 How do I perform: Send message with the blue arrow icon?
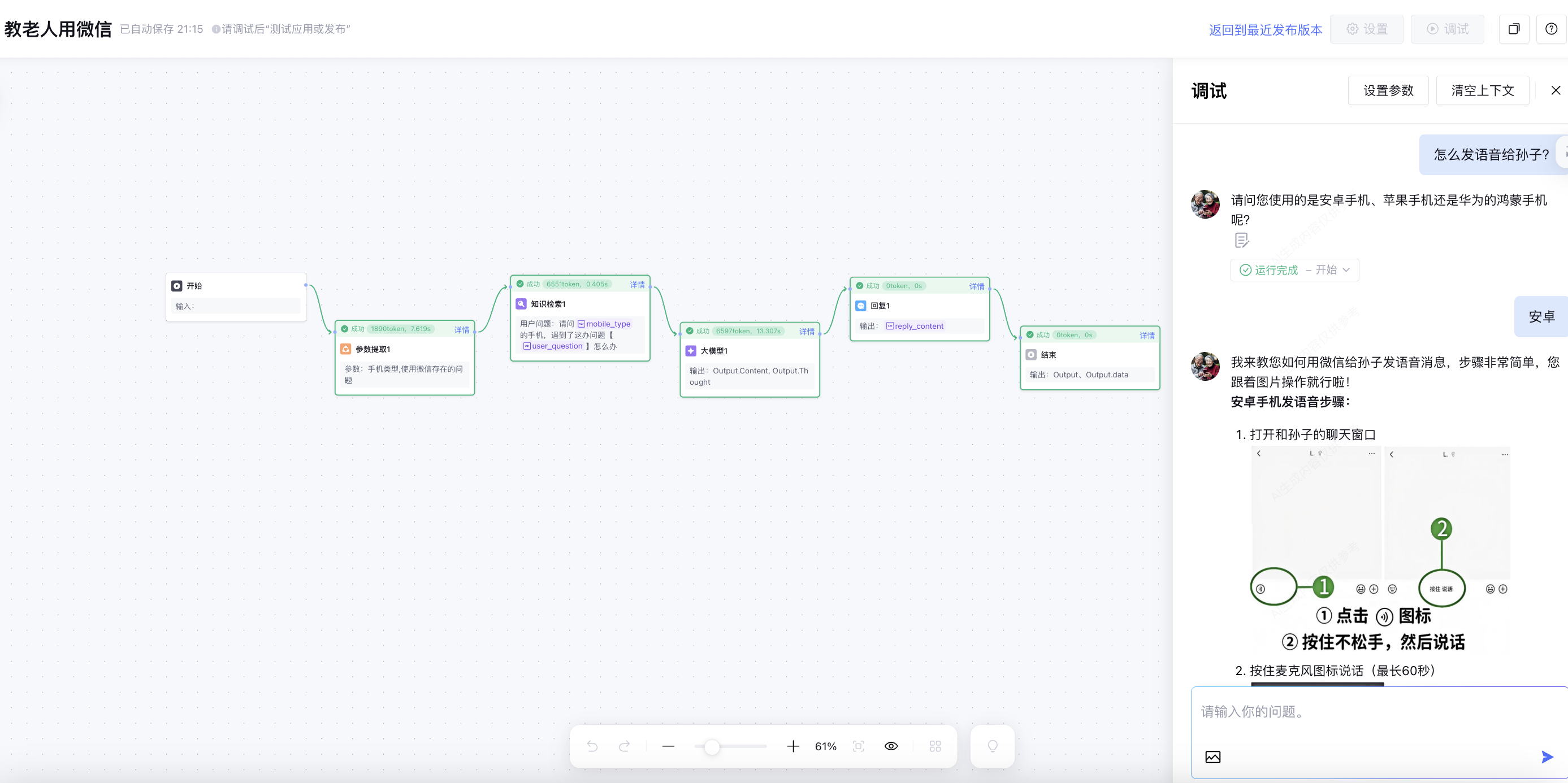[x=1547, y=757]
